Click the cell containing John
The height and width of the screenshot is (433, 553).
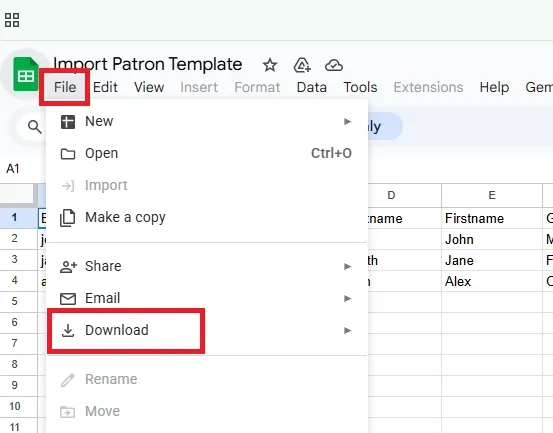[x=492, y=239]
